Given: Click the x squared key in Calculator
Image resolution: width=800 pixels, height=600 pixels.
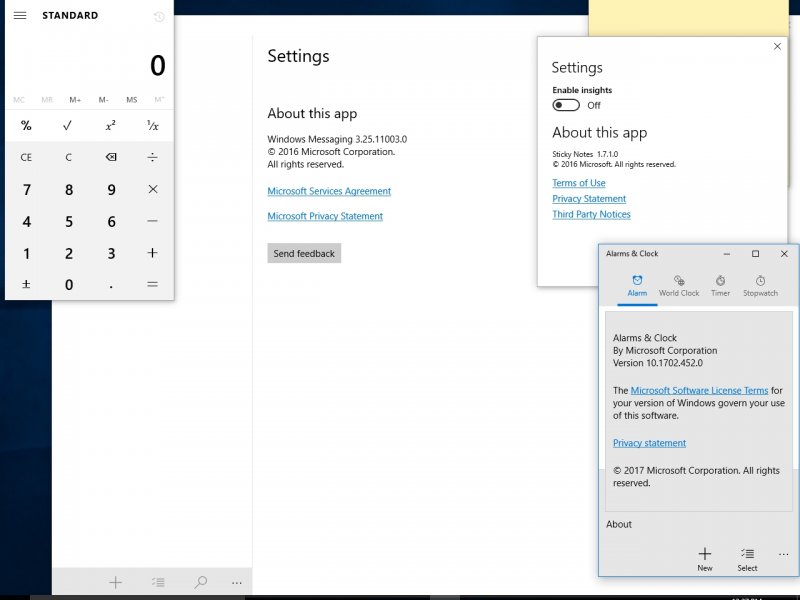Looking at the screenshot, I should tap(110, 126).
